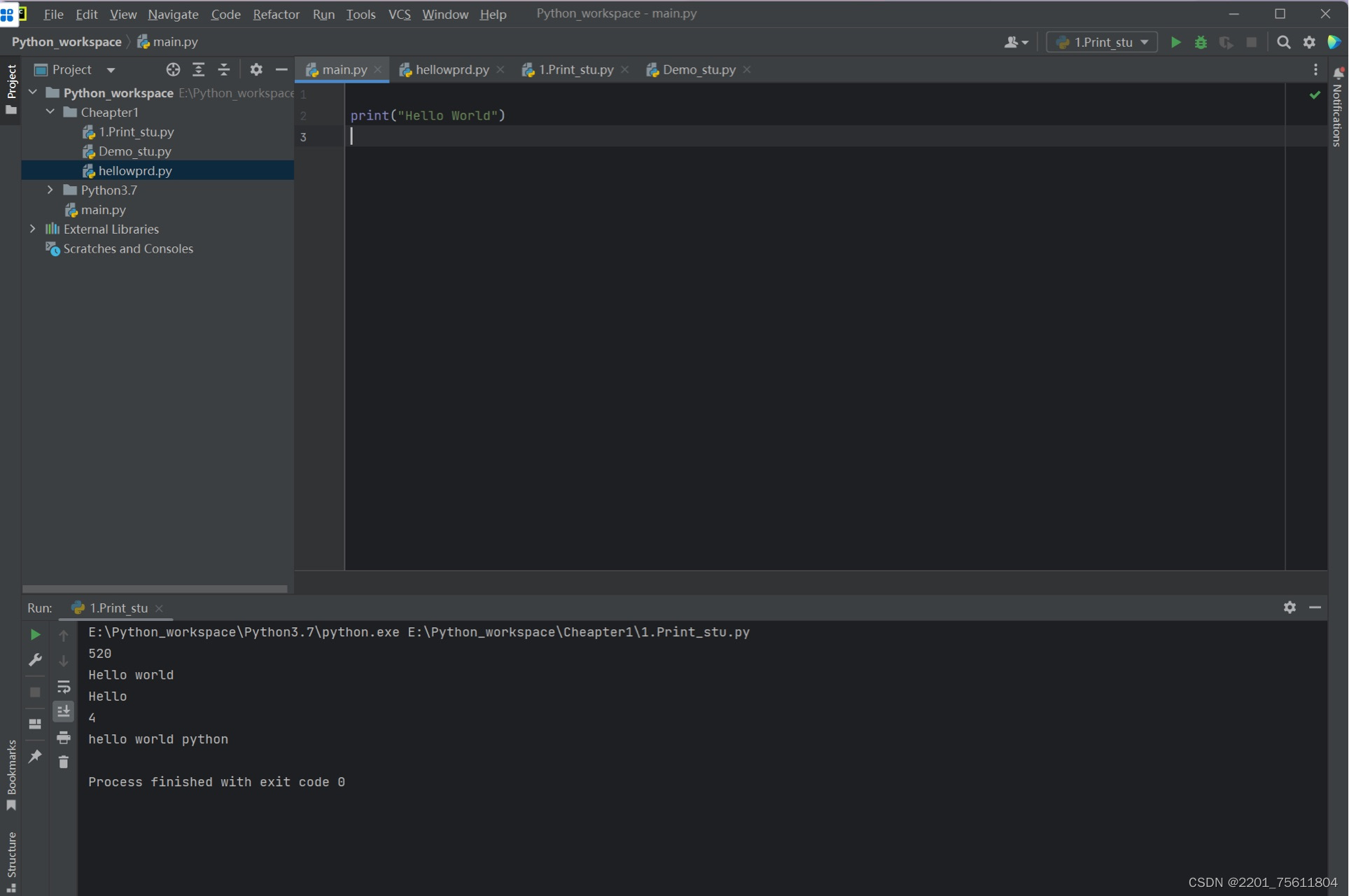Expand all in Project panel
The image size is (1349, 896).
199,69
